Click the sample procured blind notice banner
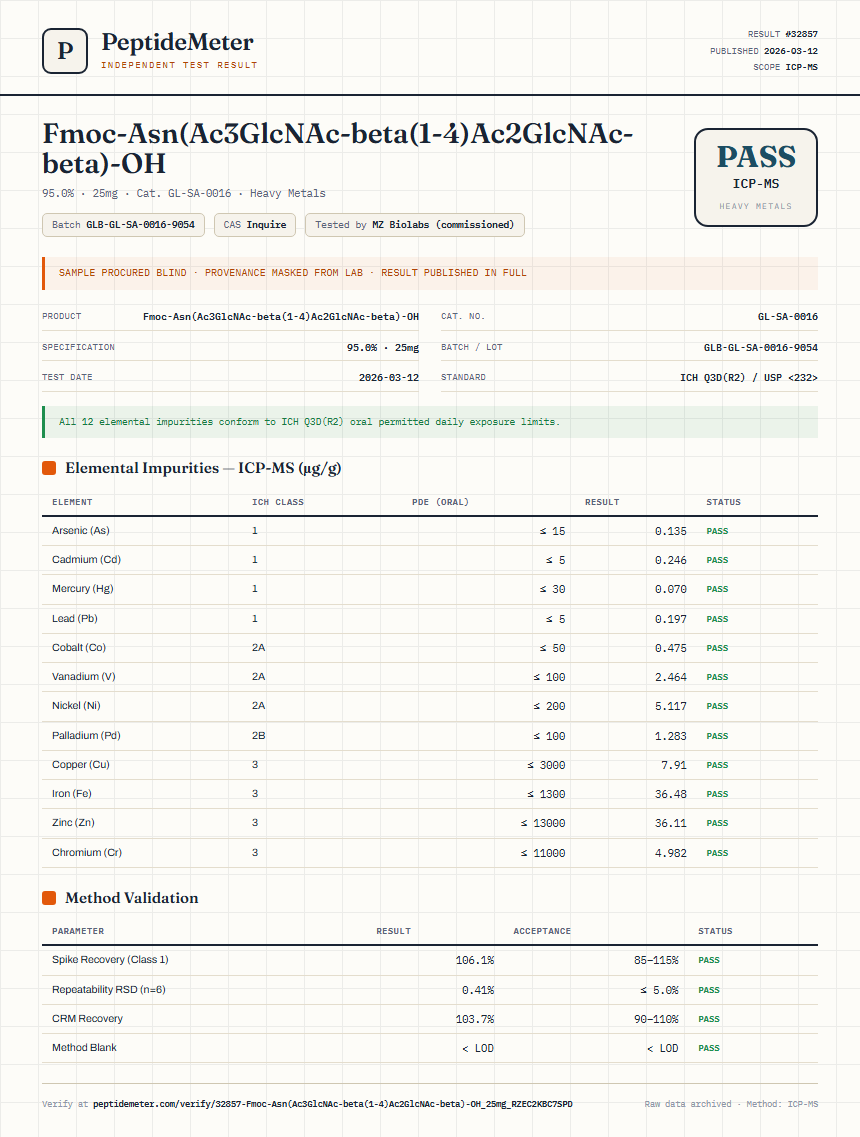 point(430,273)
